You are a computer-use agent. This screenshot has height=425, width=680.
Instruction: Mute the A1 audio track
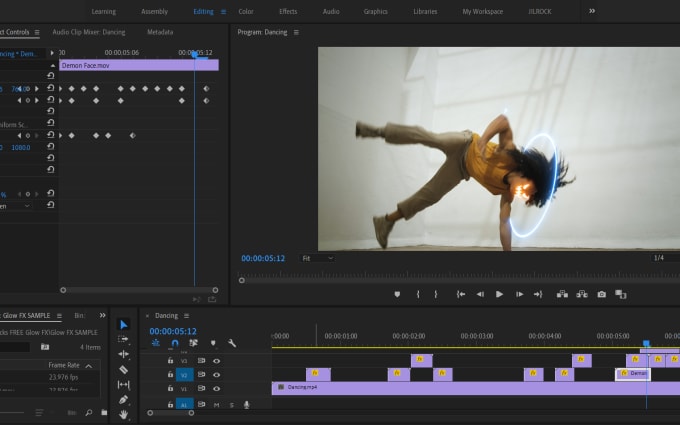(x=216, y=405)
